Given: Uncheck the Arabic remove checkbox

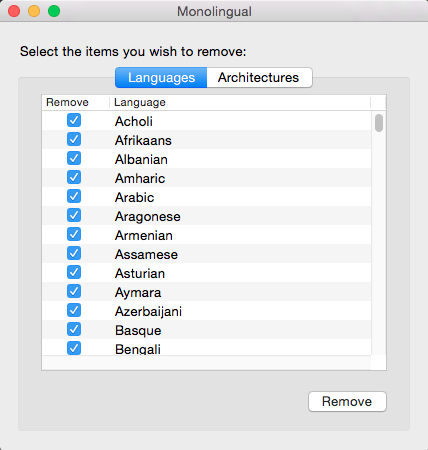Looking at the screenshot, I should pos(74,196).
